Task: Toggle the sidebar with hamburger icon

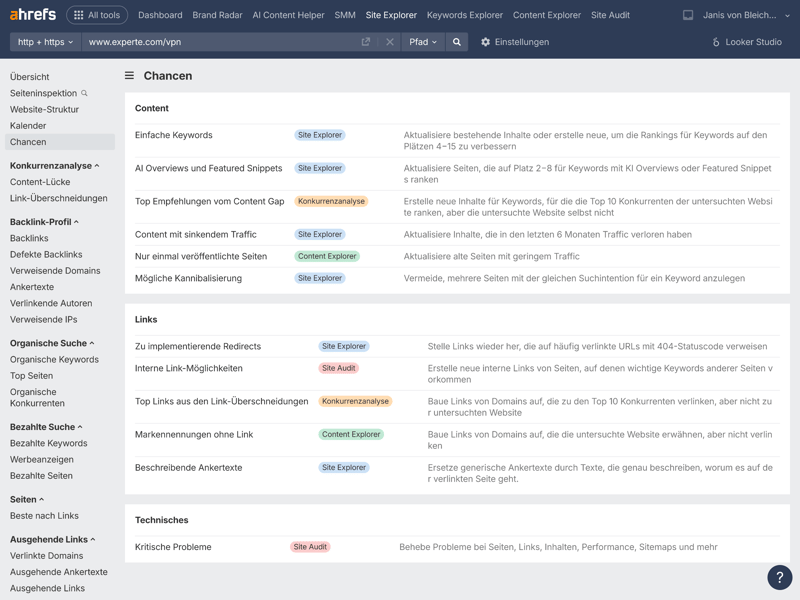Action: click(129, 76)
